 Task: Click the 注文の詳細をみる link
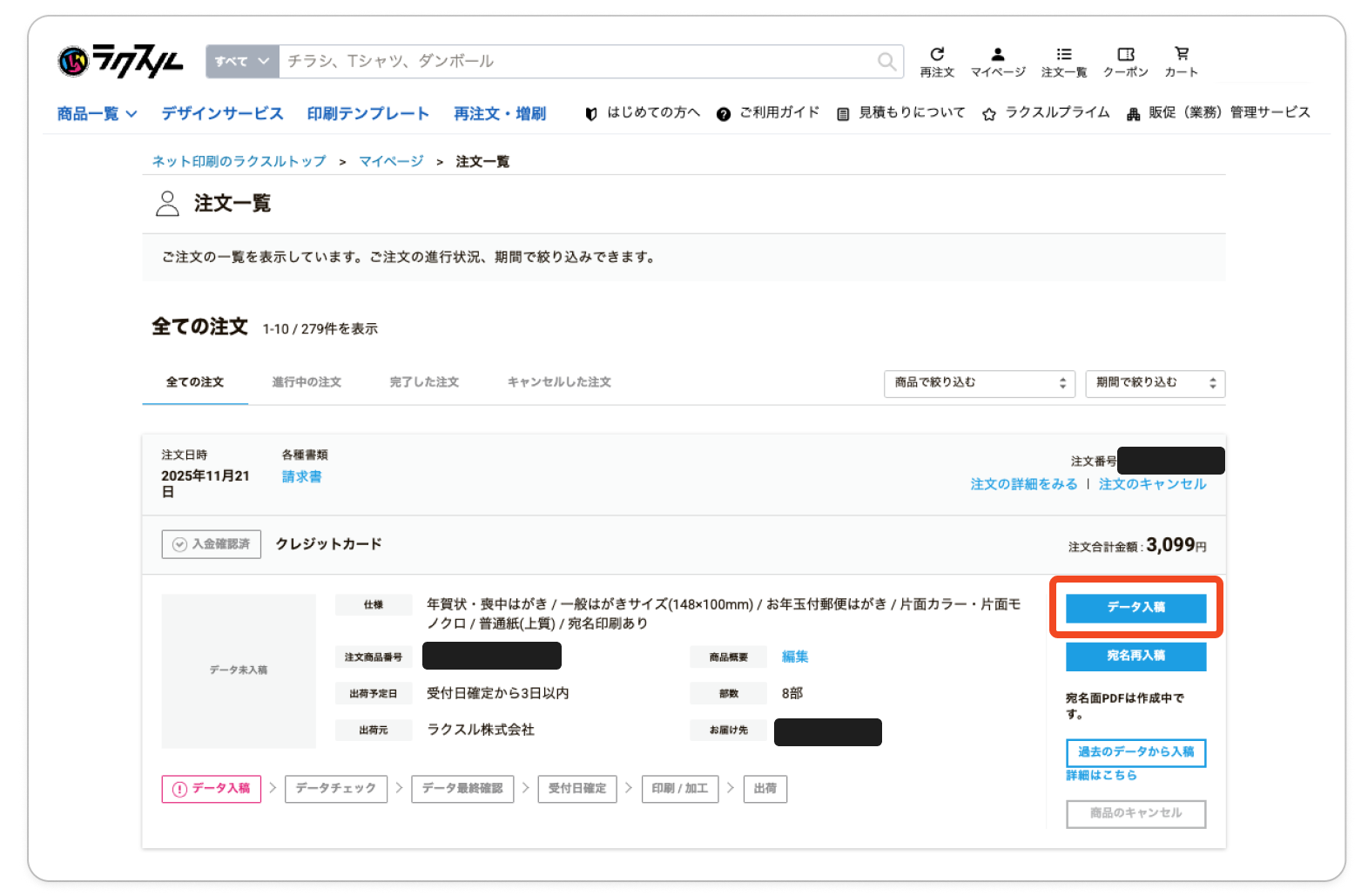(x=1023, y=484)
